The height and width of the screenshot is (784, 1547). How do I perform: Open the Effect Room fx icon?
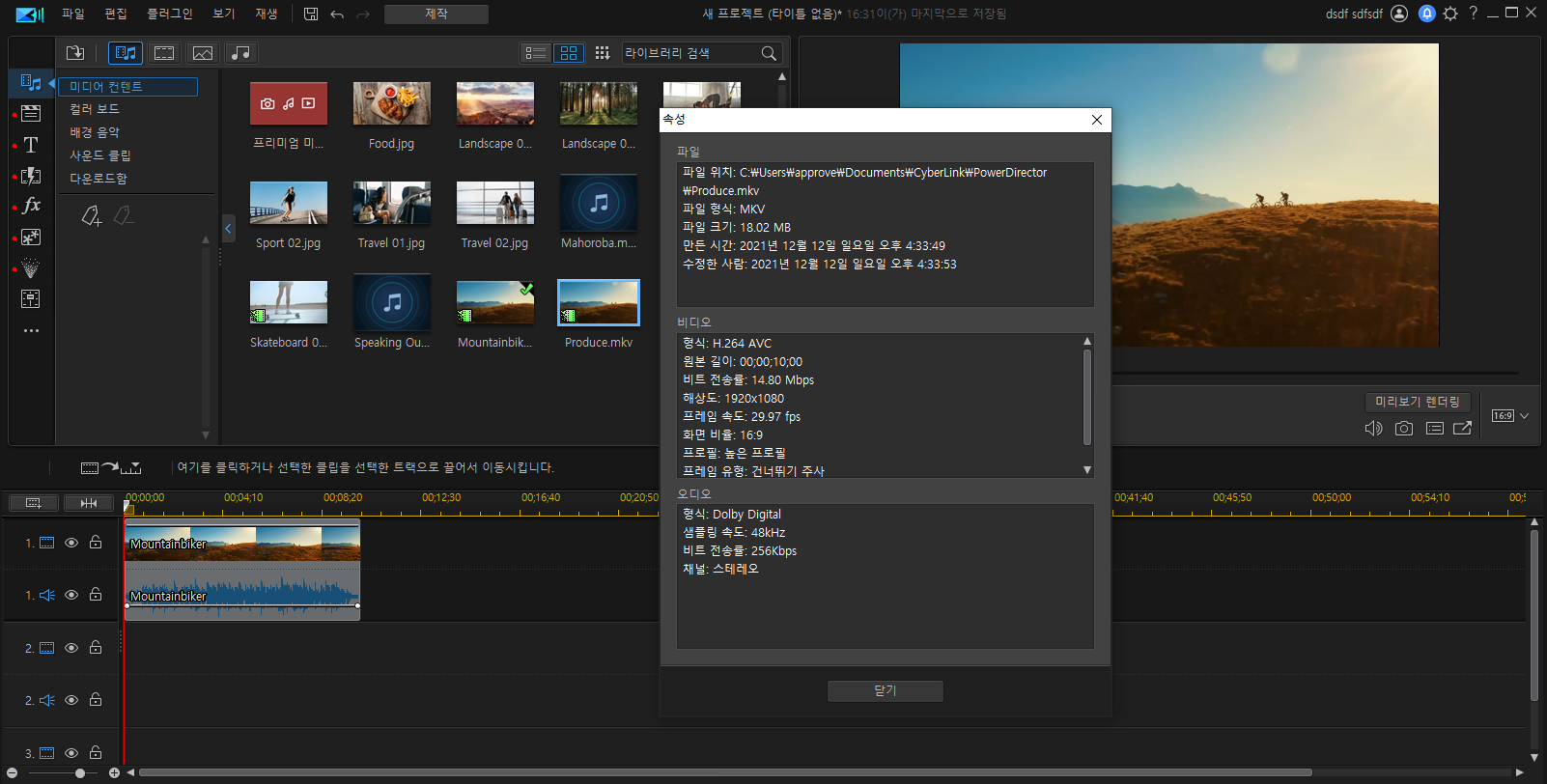(x=31, y=206)
